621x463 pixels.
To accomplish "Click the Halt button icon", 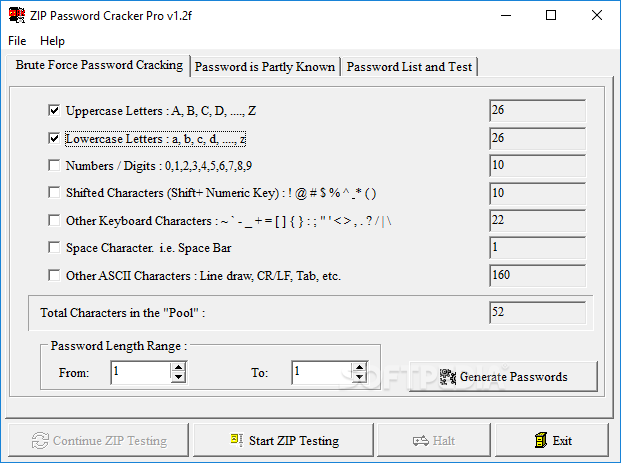I will (x=420, y=440).
